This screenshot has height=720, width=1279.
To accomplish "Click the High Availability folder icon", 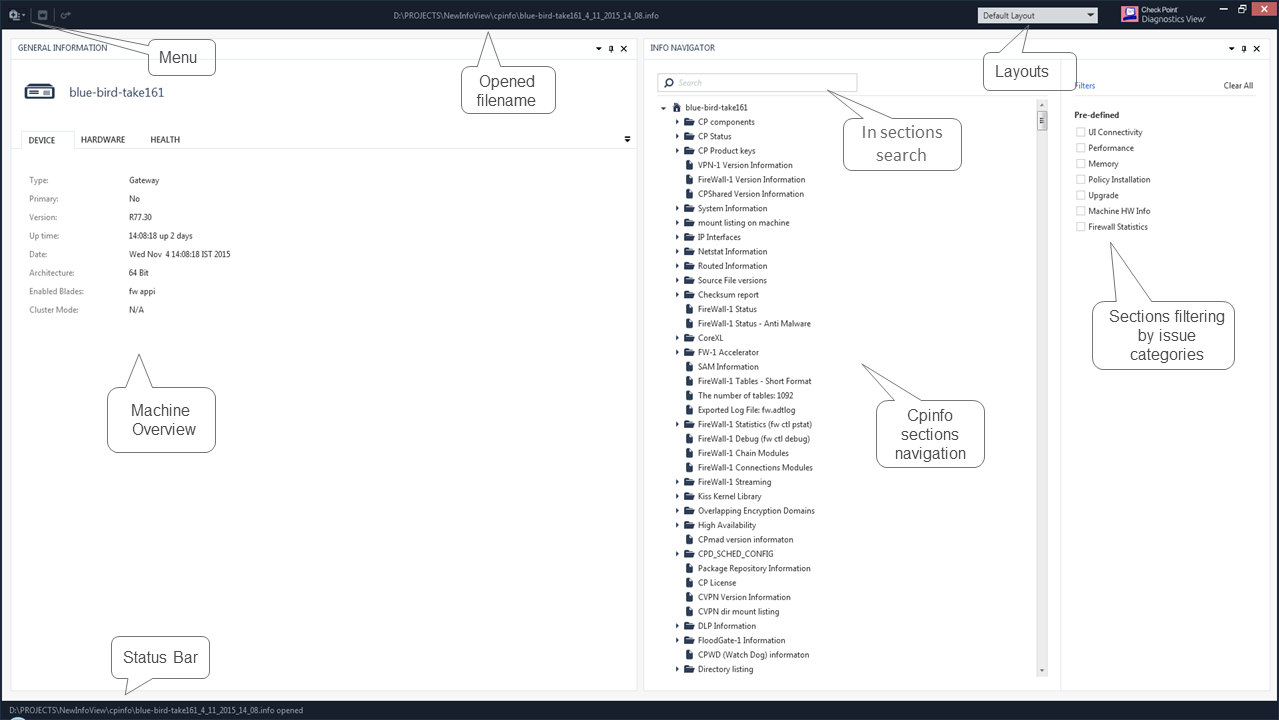I will click(x=690, y=525).
